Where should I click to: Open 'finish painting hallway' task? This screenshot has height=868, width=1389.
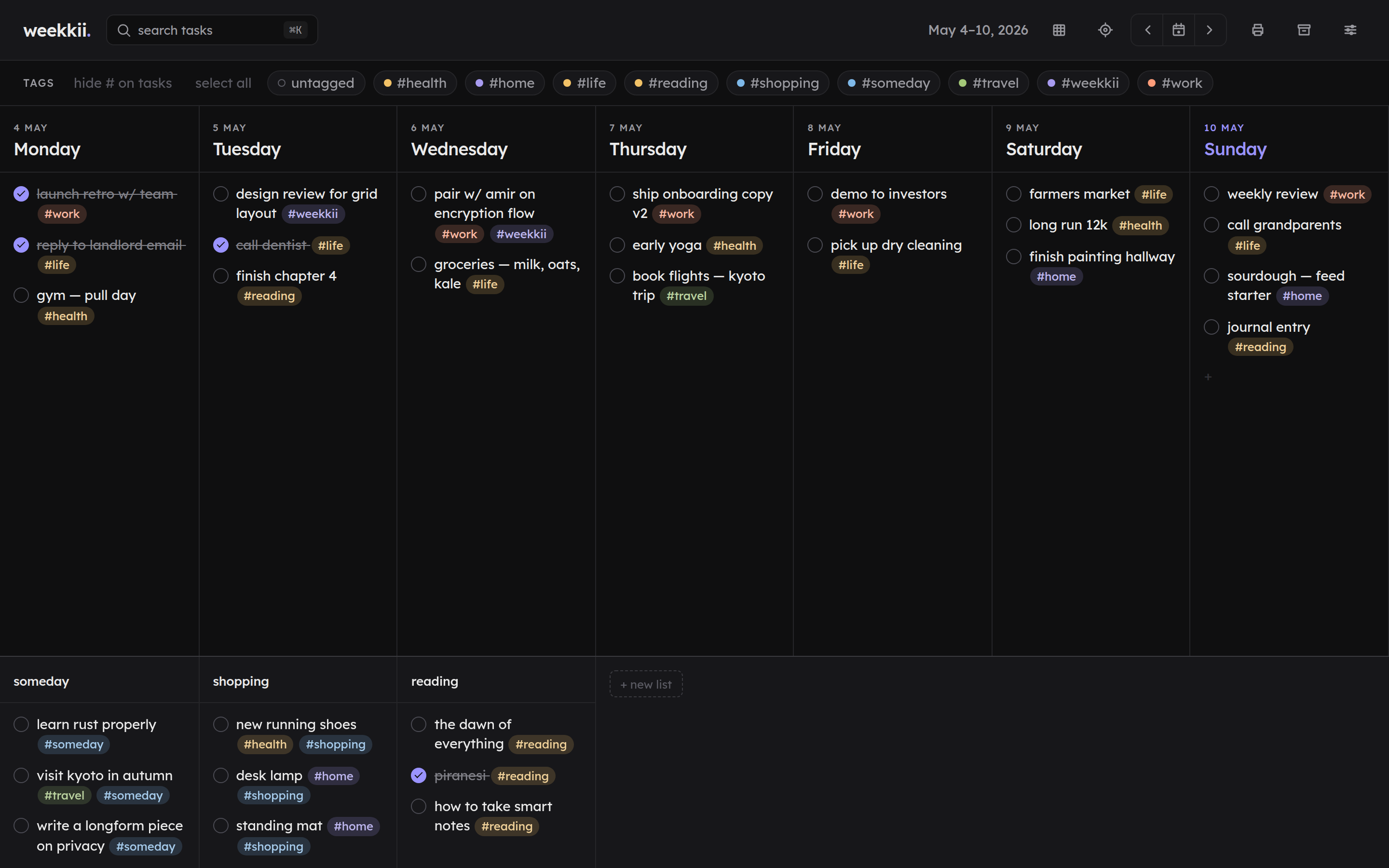coord(1102,257)
